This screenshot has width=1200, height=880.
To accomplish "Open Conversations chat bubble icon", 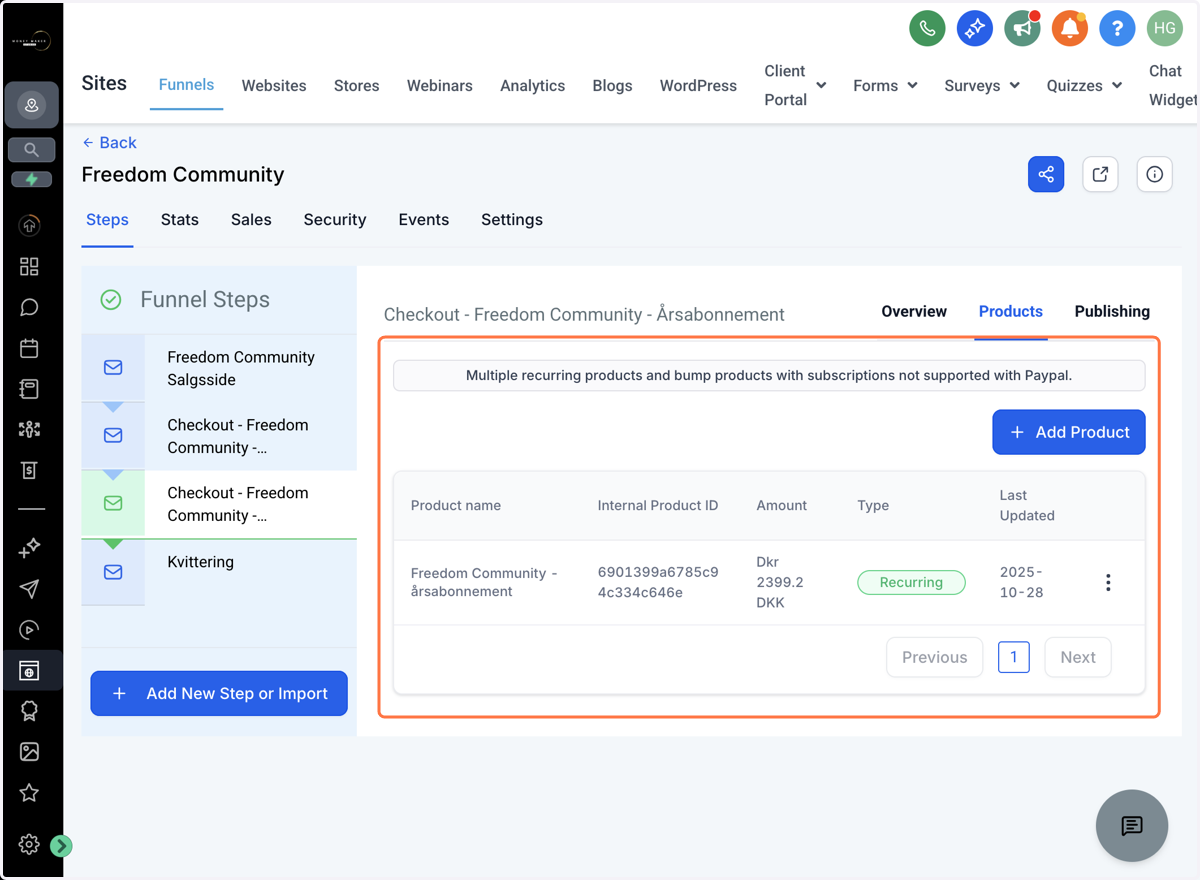I will click(x=29, y=307).
